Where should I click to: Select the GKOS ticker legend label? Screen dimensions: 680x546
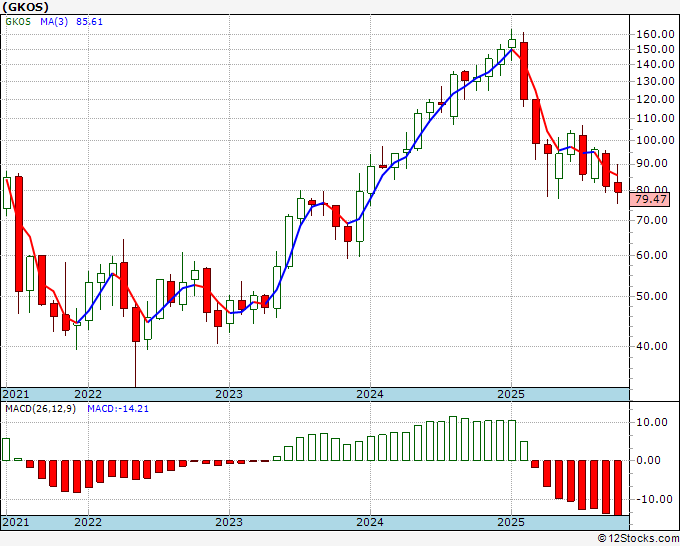tap(18, 22)
